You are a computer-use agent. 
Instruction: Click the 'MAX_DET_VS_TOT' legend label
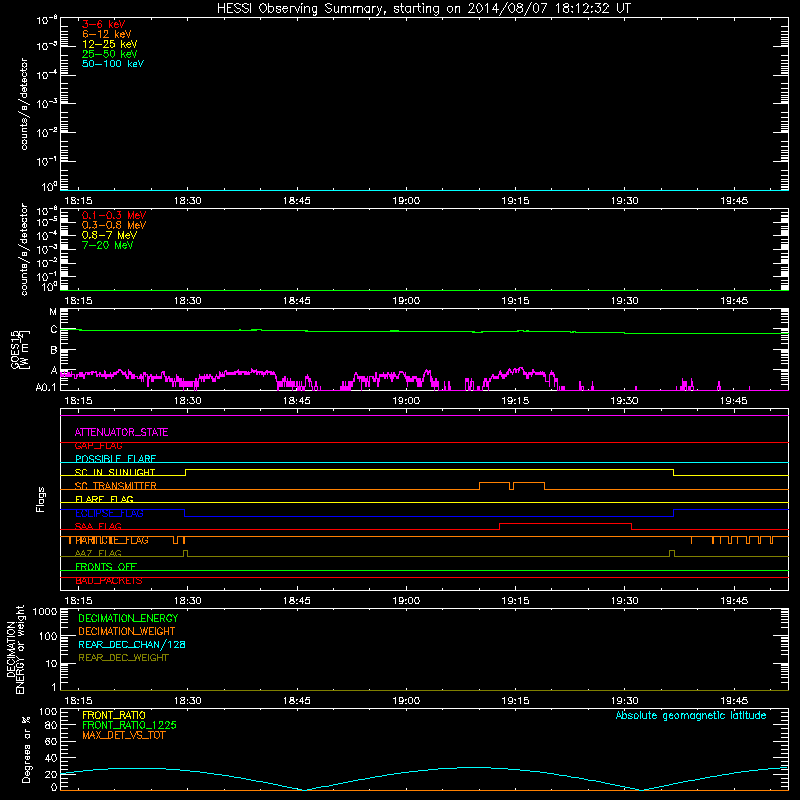click(123, 735)
